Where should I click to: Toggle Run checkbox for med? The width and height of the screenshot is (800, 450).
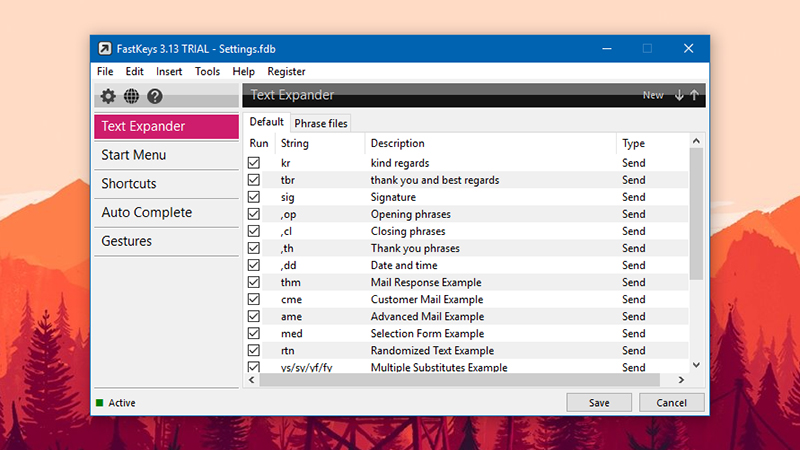click(254, 333)
